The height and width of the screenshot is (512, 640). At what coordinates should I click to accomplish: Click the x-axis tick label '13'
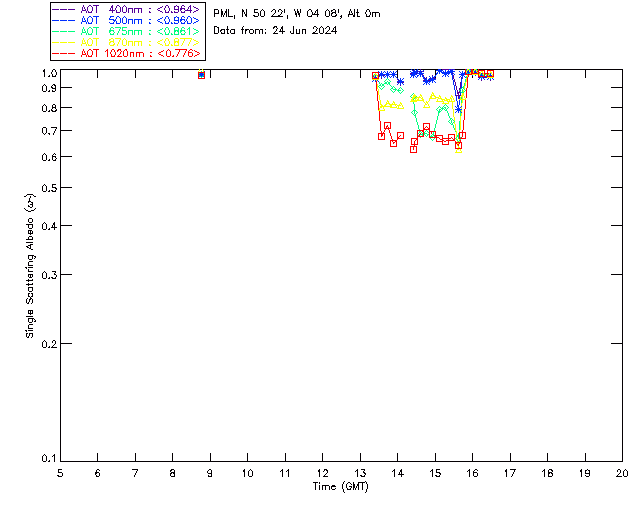(x=360, y=473)
